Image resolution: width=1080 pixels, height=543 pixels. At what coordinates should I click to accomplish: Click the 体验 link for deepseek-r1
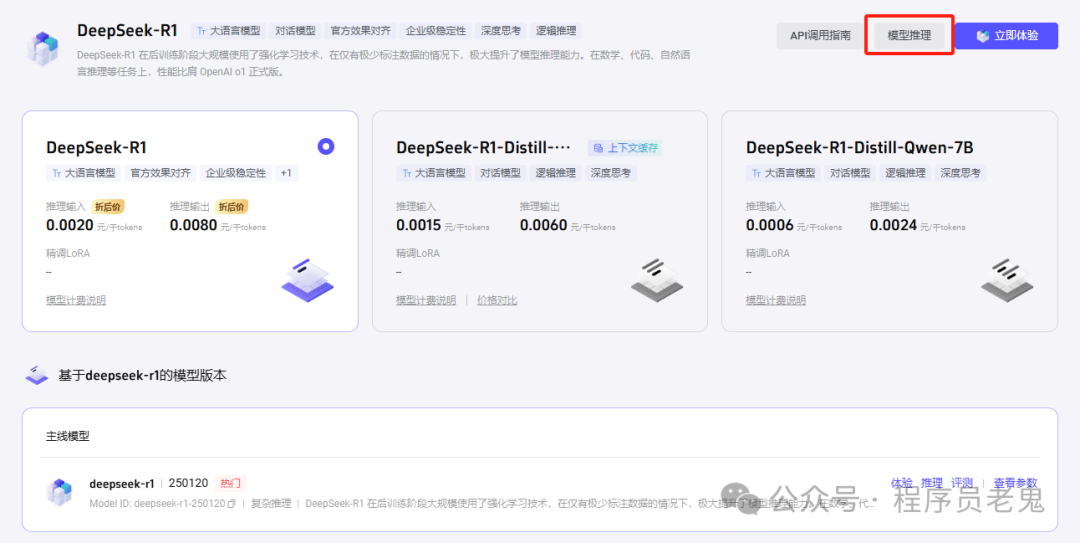(x=902, y=483)
